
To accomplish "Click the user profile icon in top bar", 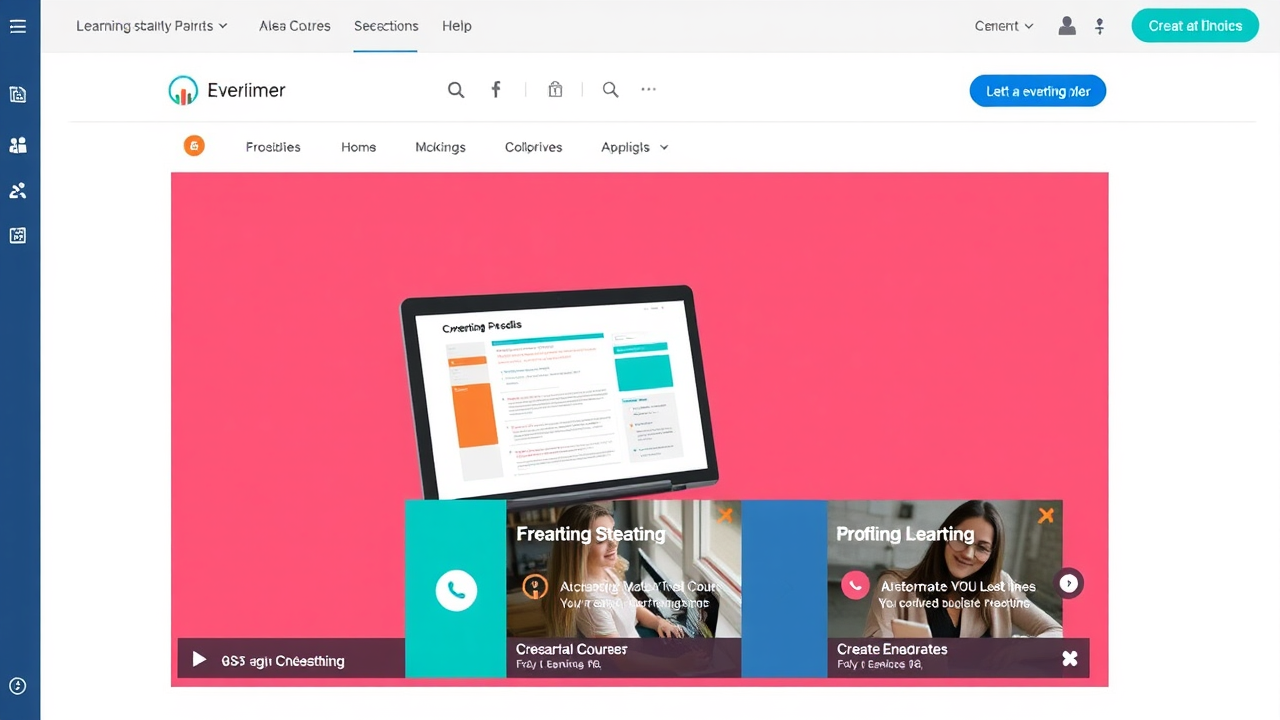I will click(1067, 26).
